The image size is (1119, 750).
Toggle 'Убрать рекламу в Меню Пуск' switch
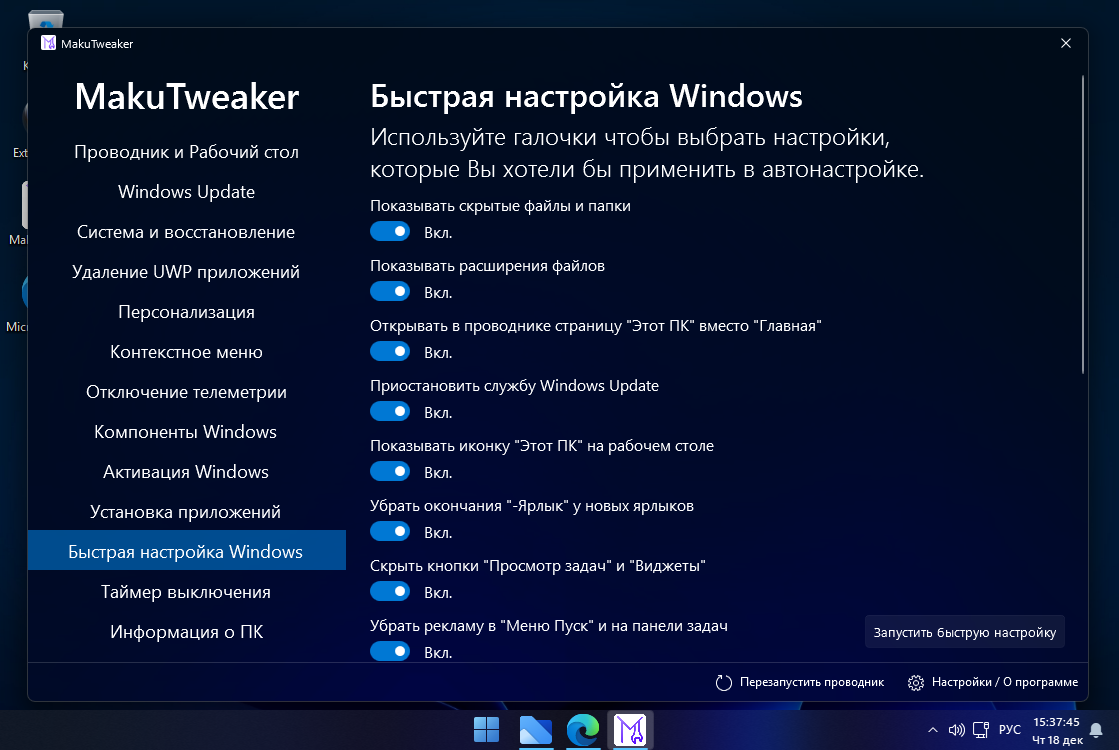[x=390, y=651]
